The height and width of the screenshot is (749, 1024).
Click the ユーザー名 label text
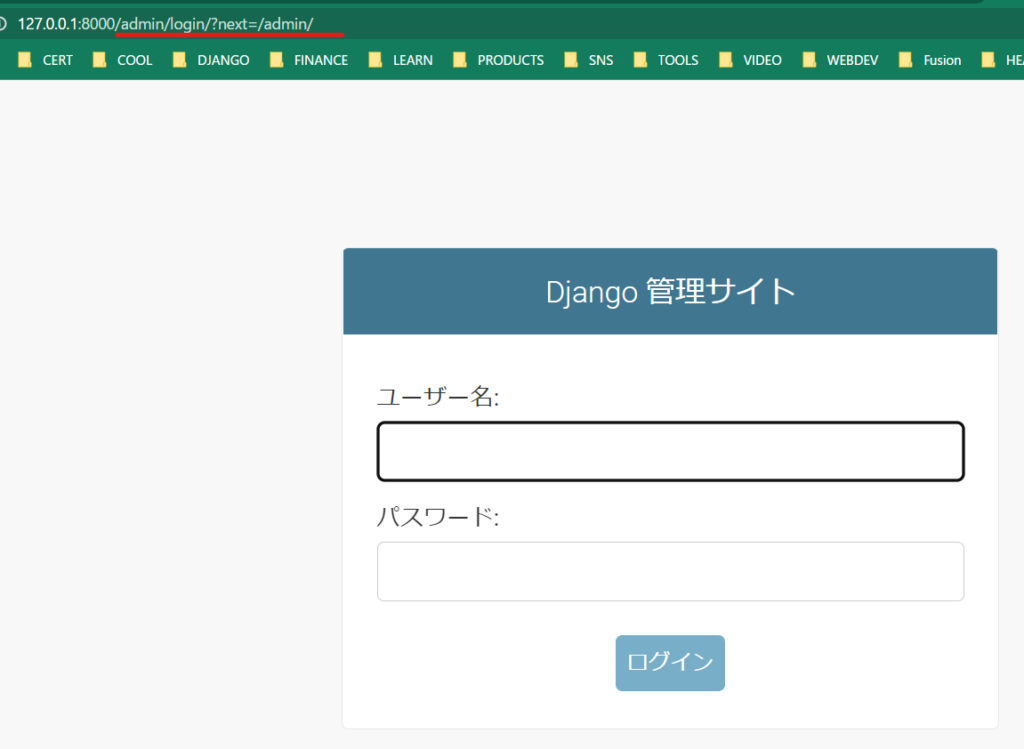click(438, 396)
